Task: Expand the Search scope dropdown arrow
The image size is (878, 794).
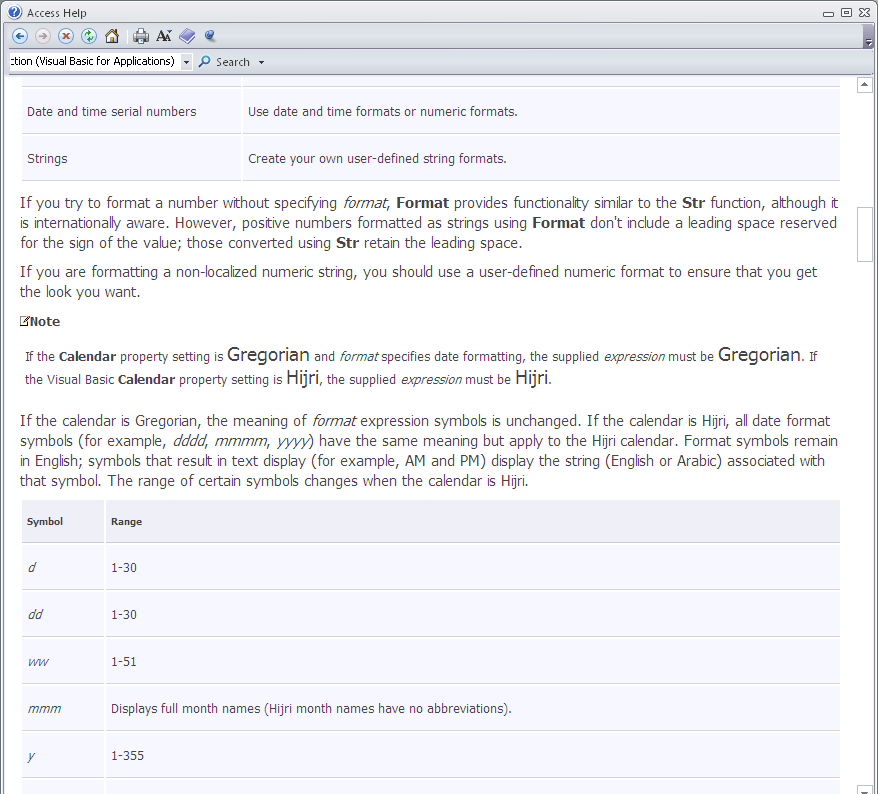Action: pyautogui.click(x=261, y=62)
